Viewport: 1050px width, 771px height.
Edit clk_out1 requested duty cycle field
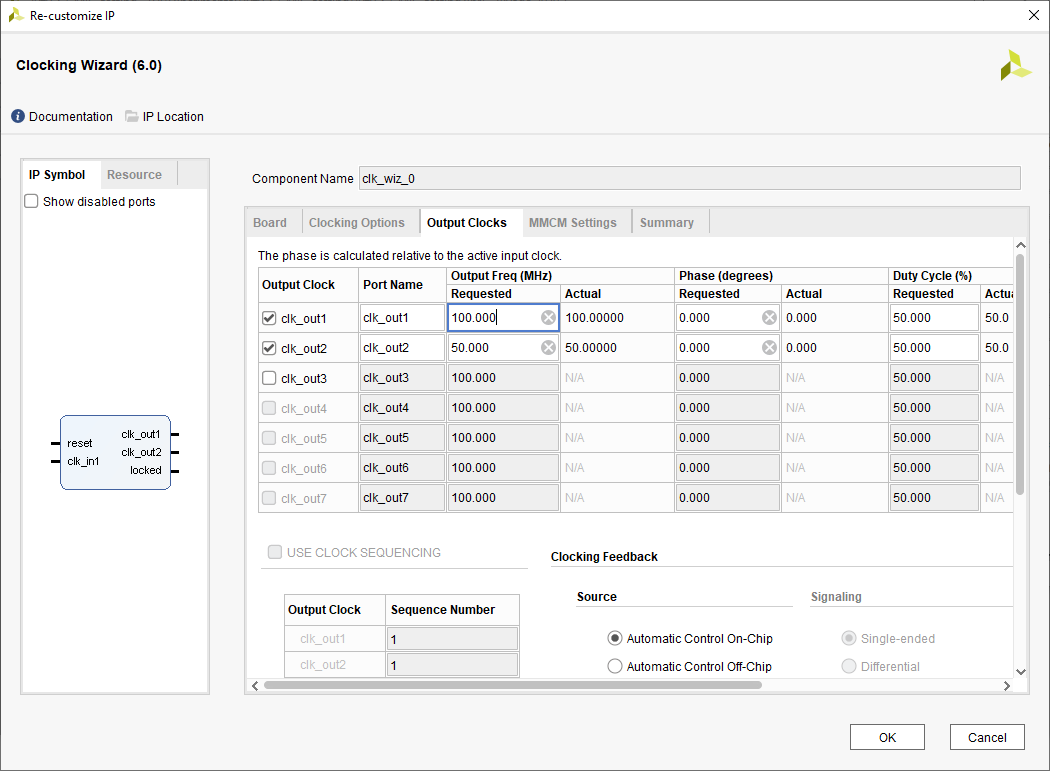[934, 318]
